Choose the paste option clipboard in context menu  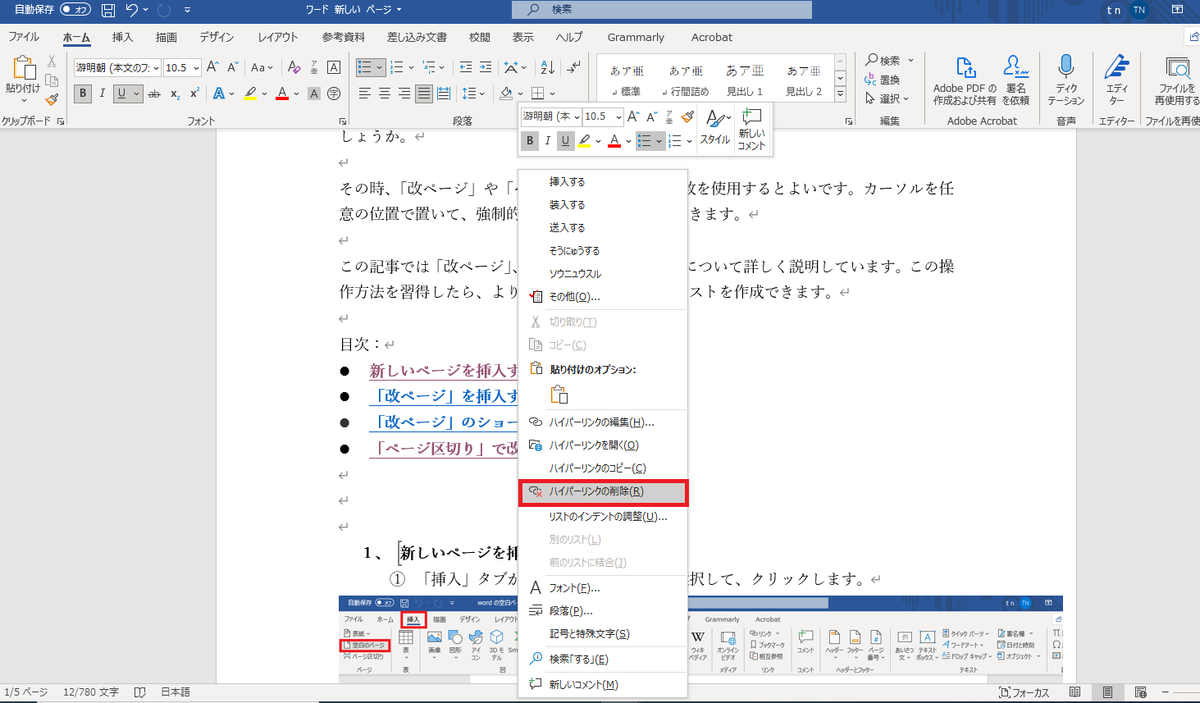pos(559,394)
